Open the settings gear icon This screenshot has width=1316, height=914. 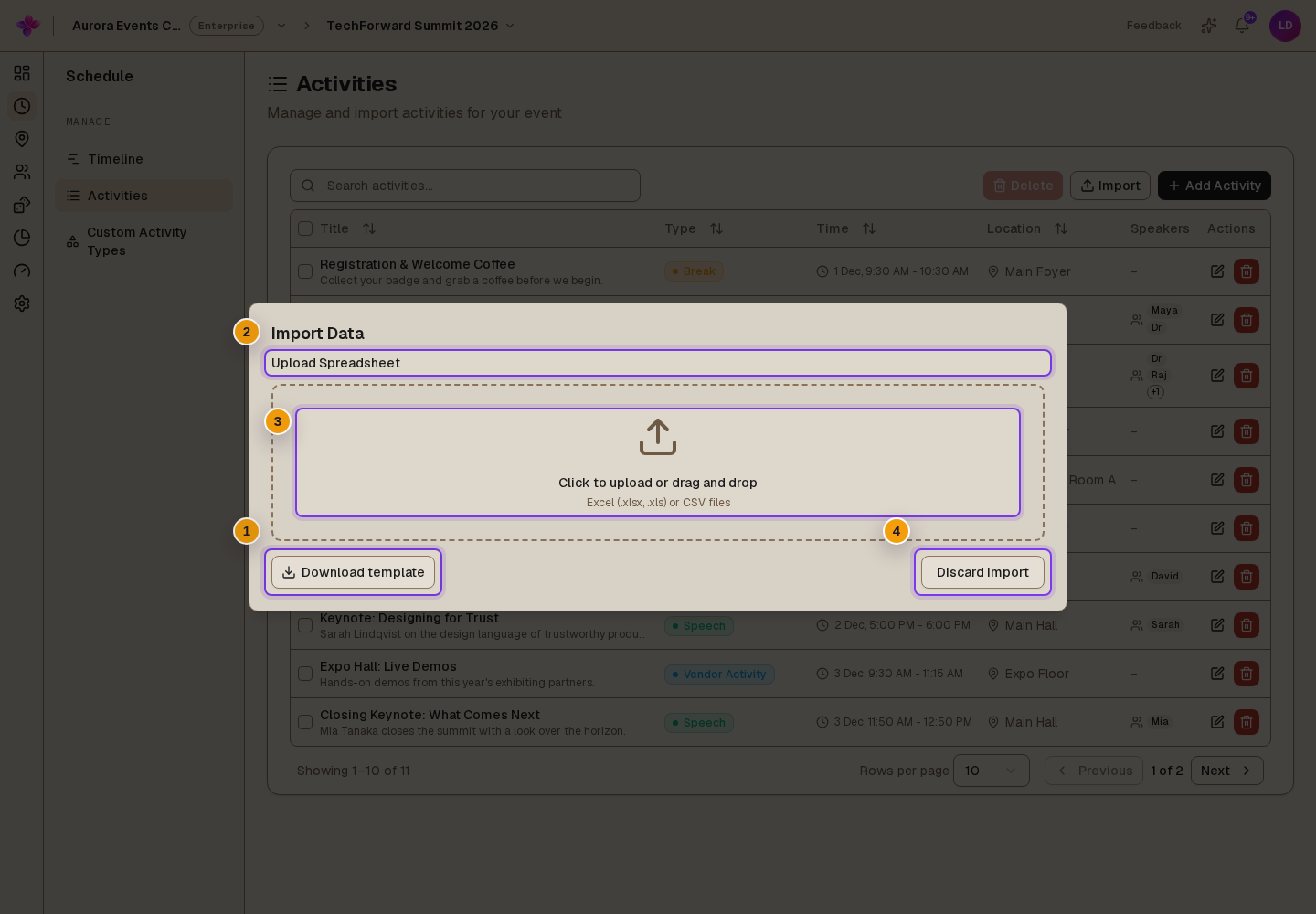(x=22, y=303)
